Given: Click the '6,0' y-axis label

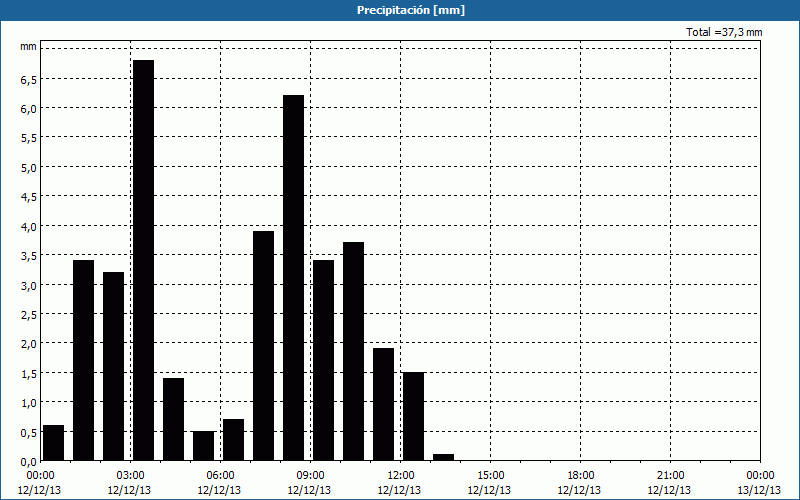Looking at the screenshot, I should click(x=29, y=109).
